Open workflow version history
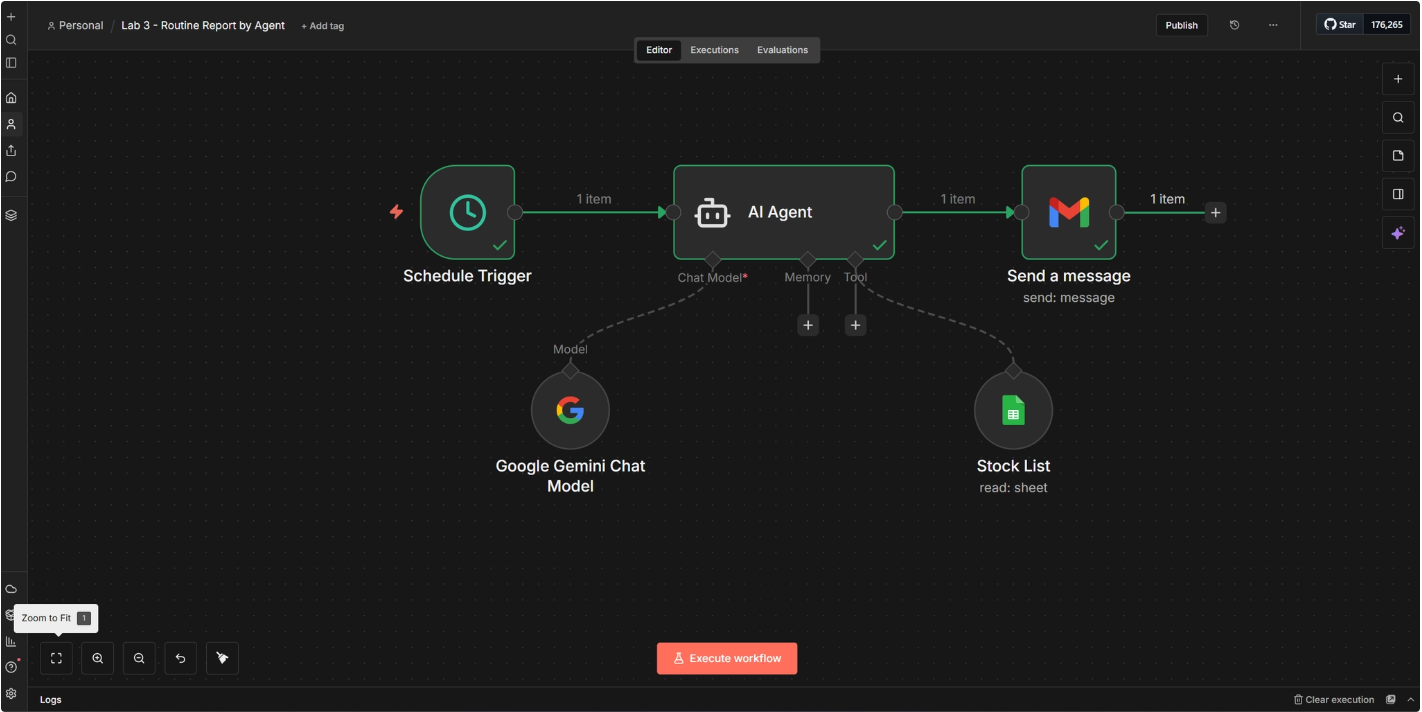The width and height of the screenshot is (1422, 712). 1236,25
